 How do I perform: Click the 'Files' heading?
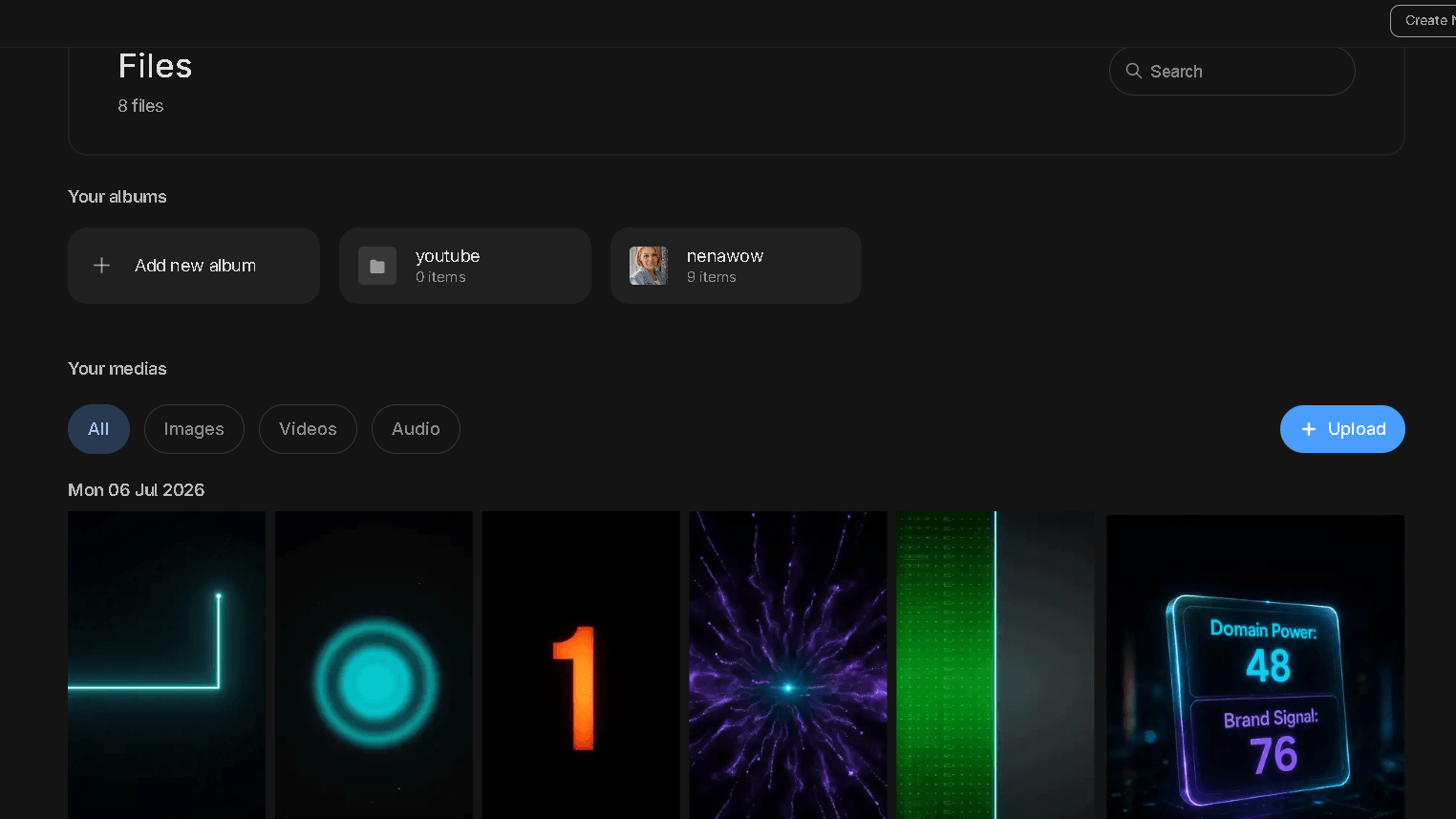click(155, 66)
